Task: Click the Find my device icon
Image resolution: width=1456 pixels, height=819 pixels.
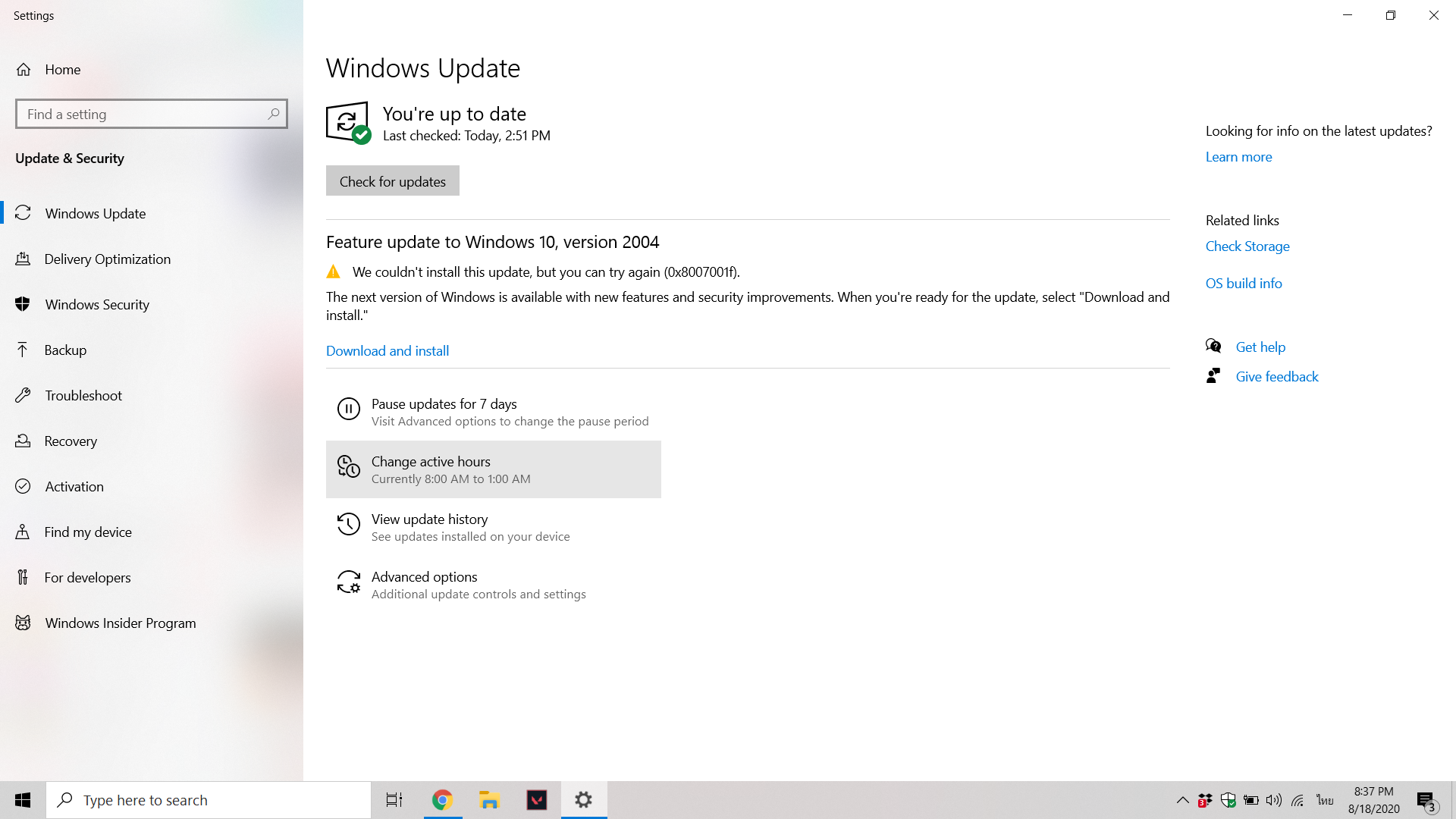Action: point(23,532)
